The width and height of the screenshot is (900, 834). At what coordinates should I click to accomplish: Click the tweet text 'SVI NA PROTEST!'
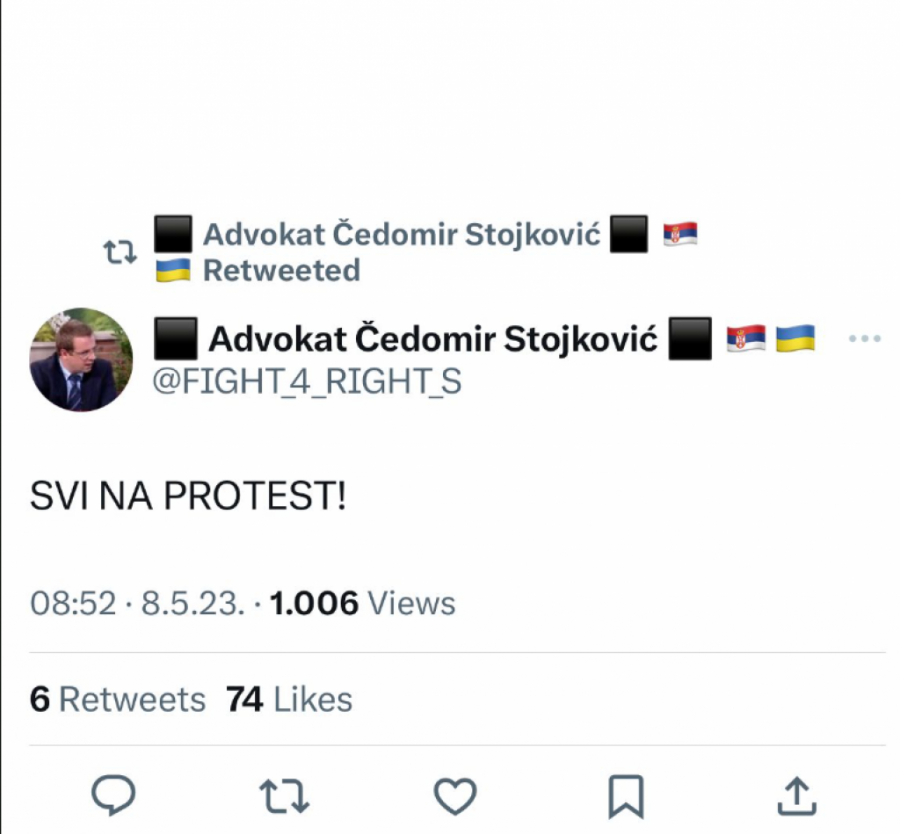pos(188,495)
